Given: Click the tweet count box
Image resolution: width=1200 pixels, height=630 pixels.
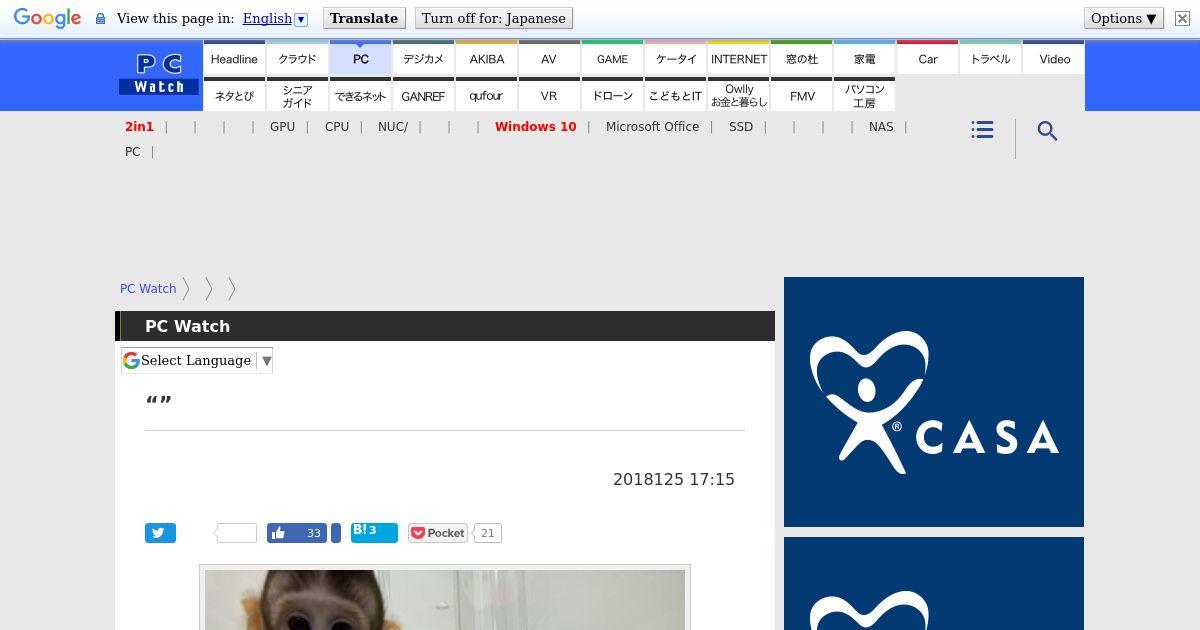Looking at the screenshot, I should [x=237, y=533].
